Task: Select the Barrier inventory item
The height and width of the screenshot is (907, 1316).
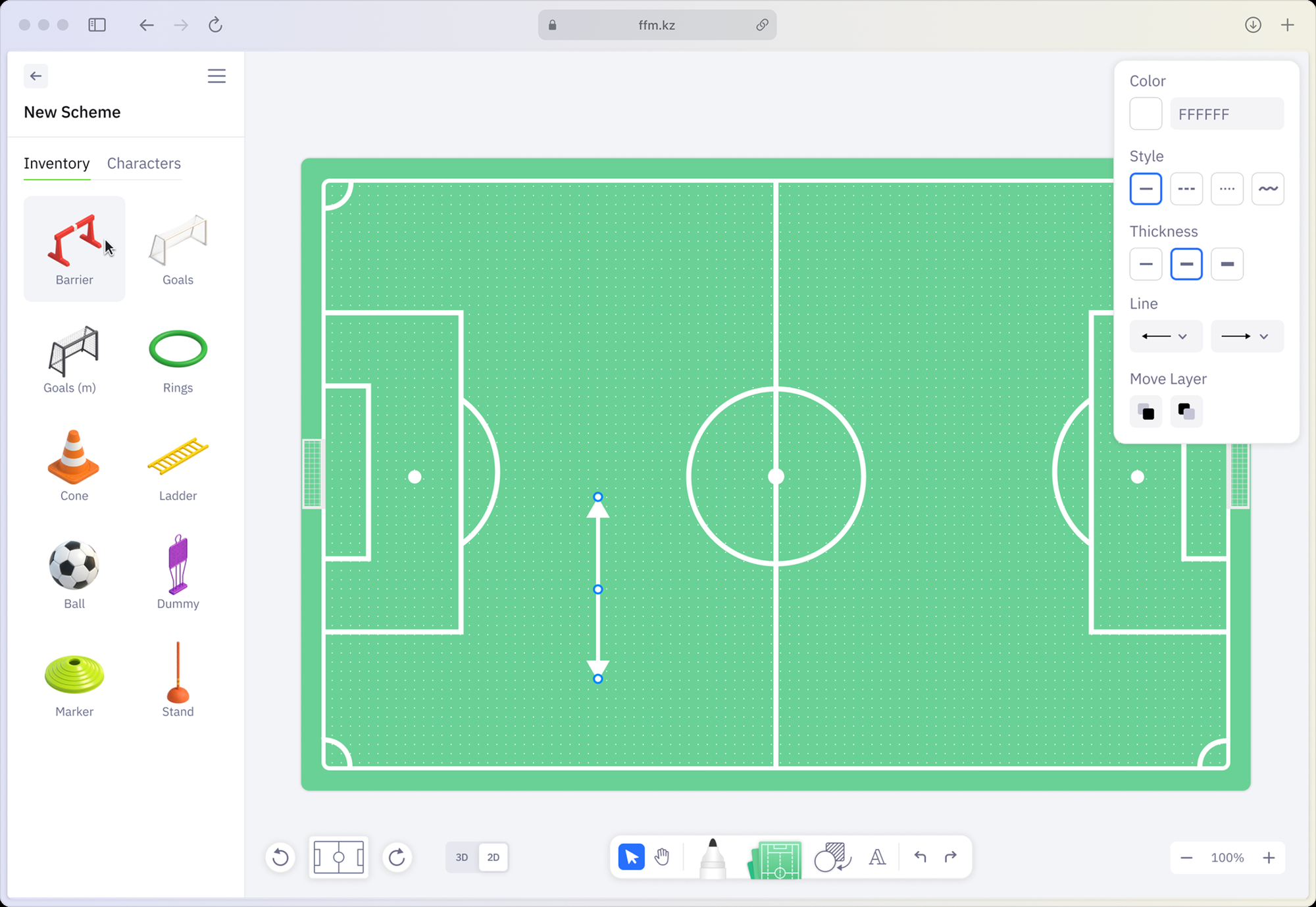Action: (74, 249)
